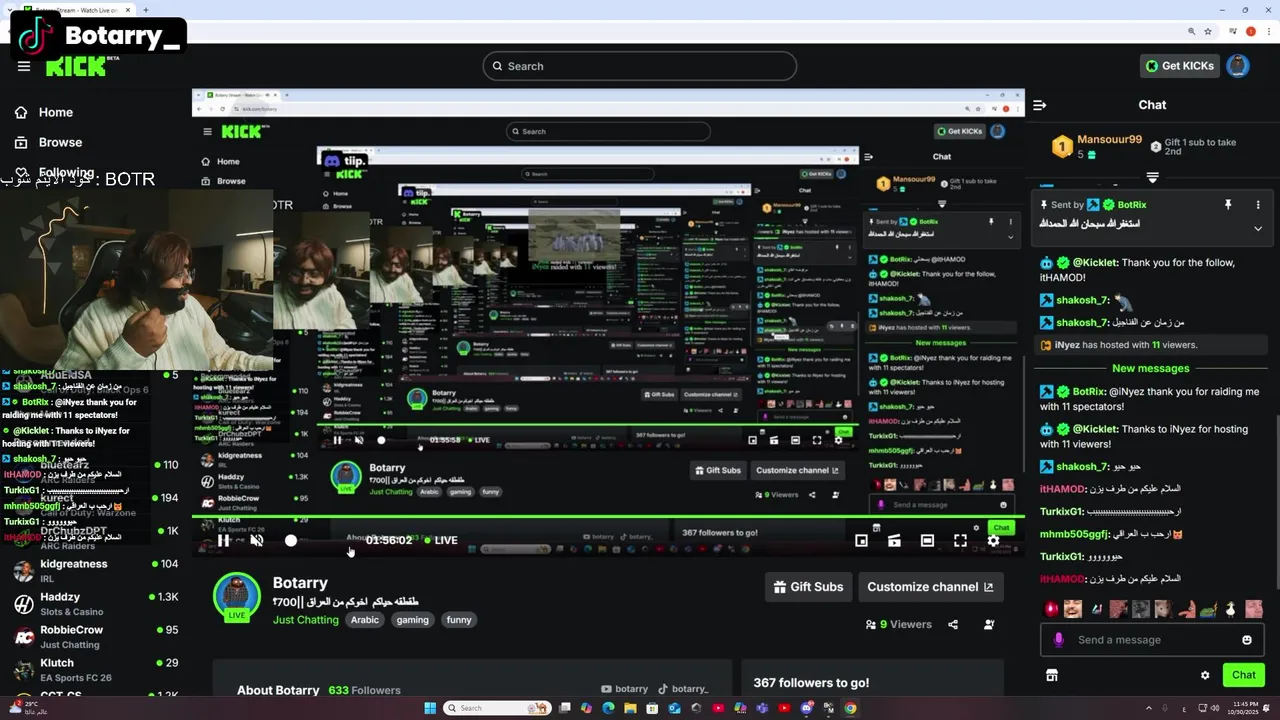Jump to New messages divider
The width and height of the screenshot is (1280, 720).
1151,368
